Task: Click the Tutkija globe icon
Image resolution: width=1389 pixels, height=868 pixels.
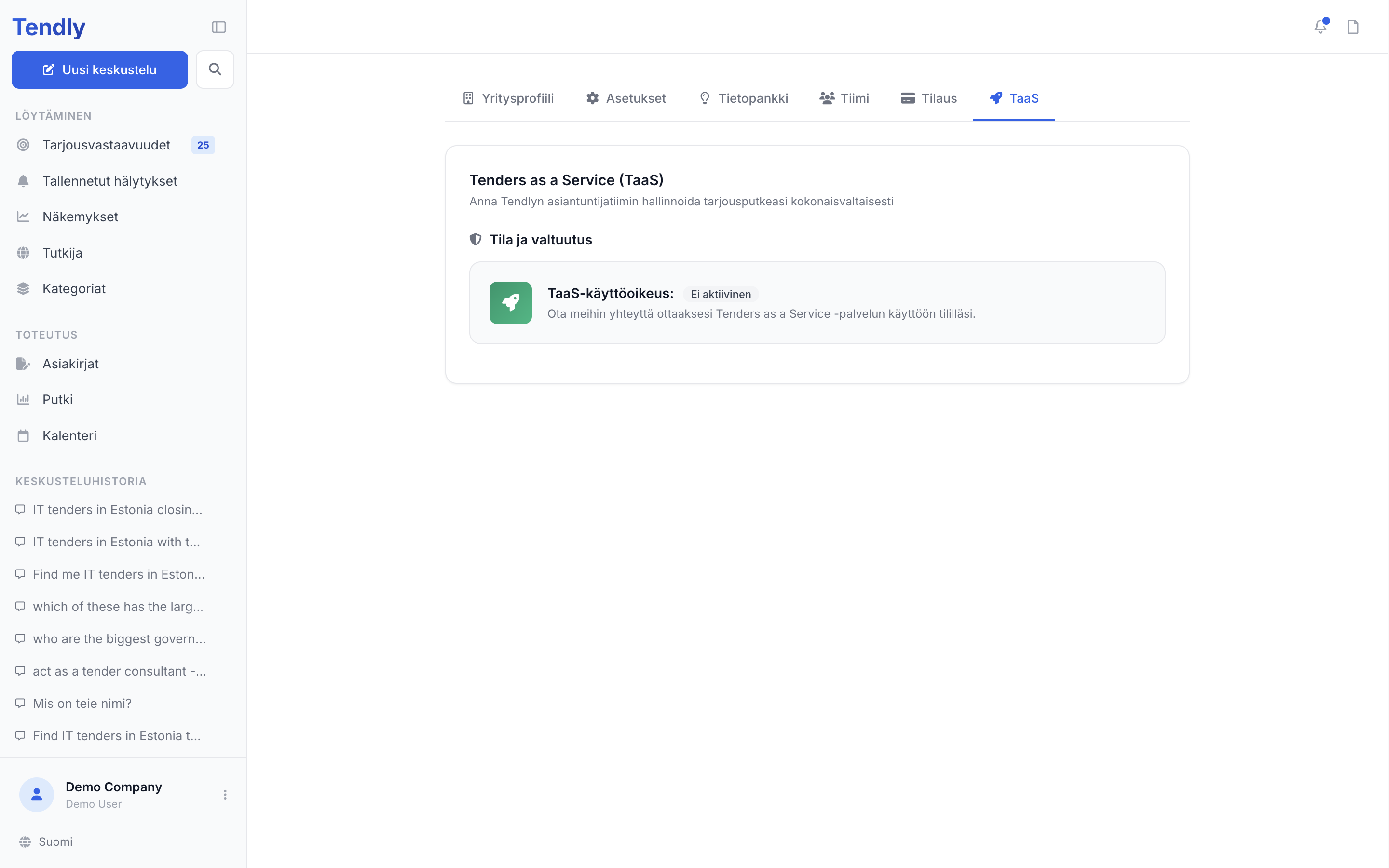Action: tap(23, 253)
